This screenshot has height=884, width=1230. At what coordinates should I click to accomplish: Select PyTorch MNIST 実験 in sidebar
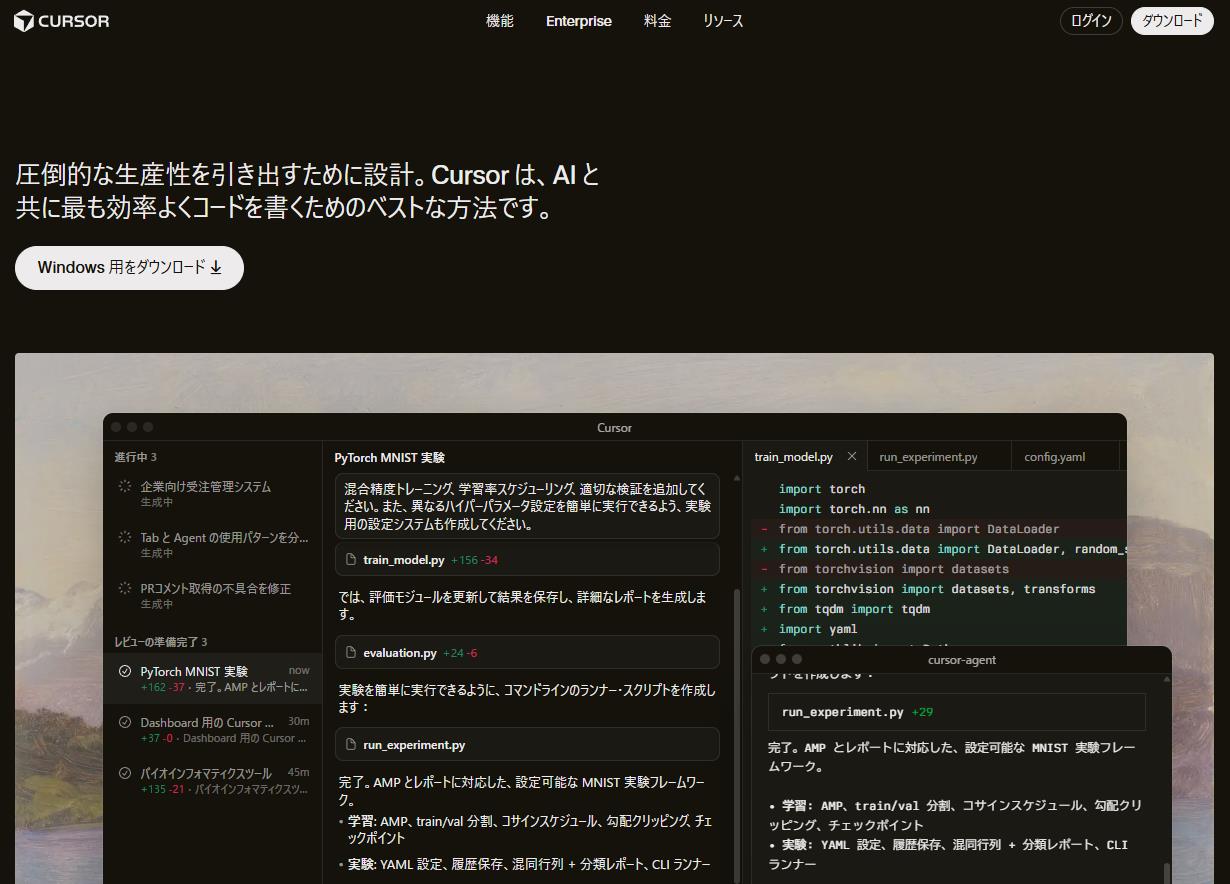pyautogui.click(x=213, y=678)
